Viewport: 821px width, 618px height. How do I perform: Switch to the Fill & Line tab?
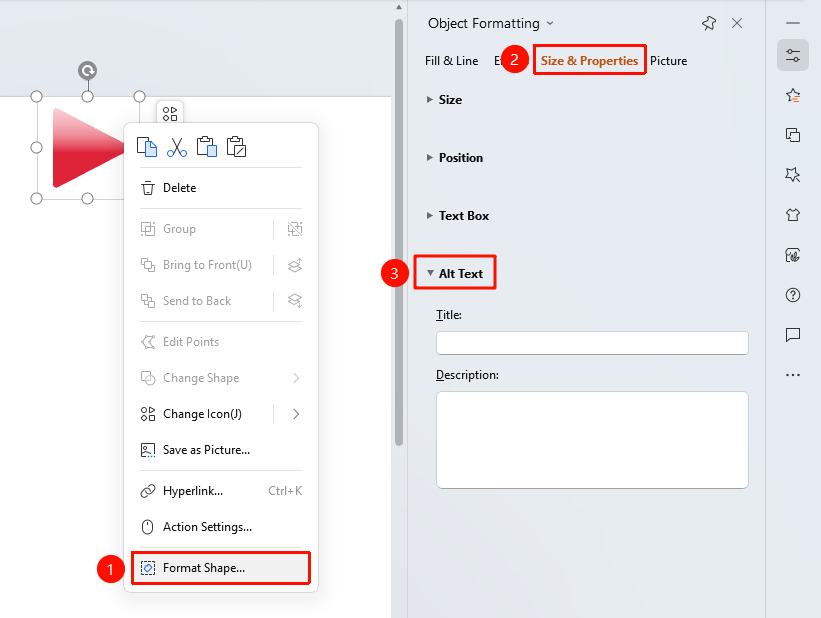click(451, 61)
